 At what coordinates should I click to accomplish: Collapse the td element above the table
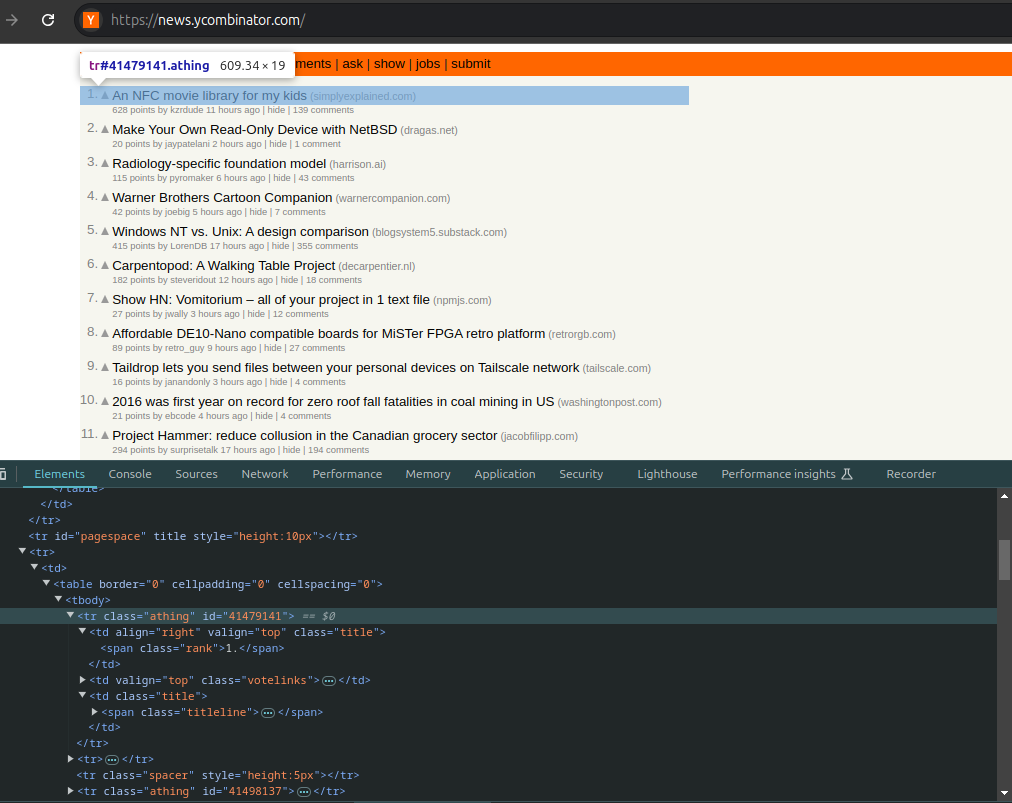pos(35,567)
